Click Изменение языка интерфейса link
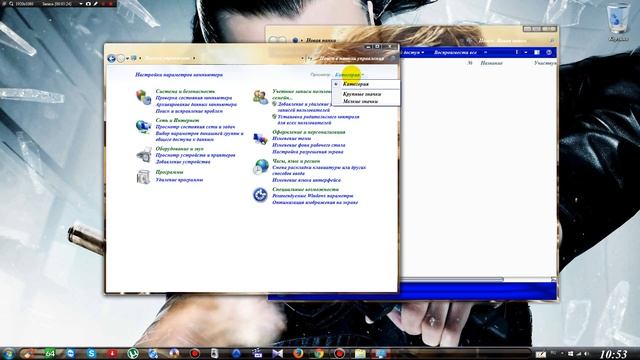640x360 pixels. pyautogui.click(x=306, y=180)
